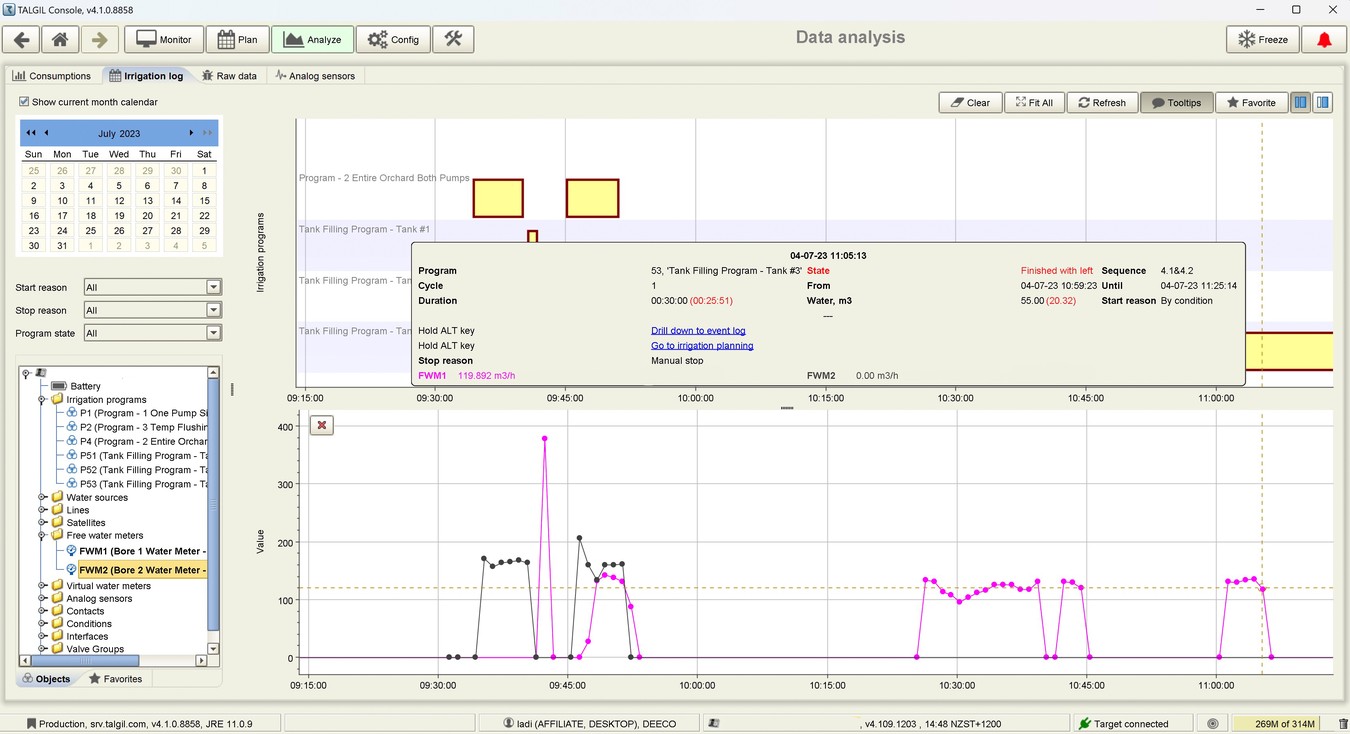Switch to the Raw data tab
Viewport: 1350px width, 734px height.
tap(229, 75)
